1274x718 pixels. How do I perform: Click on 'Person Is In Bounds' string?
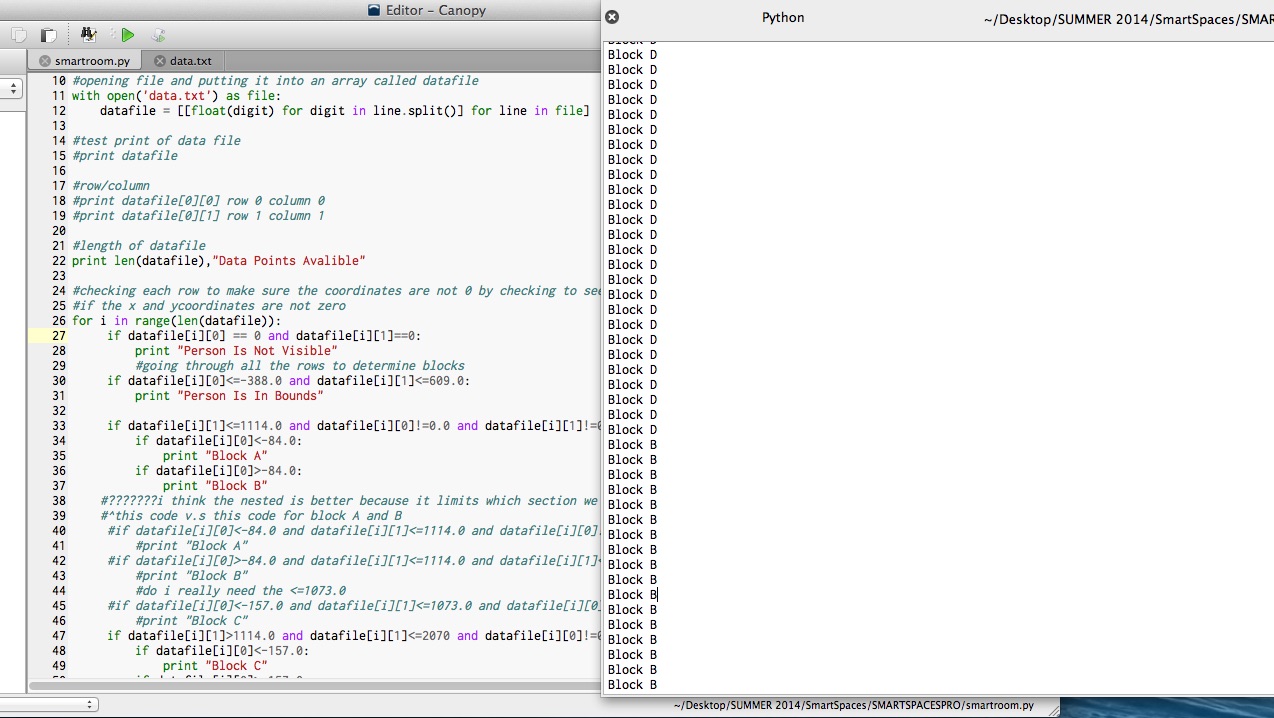tap(248, 396)
